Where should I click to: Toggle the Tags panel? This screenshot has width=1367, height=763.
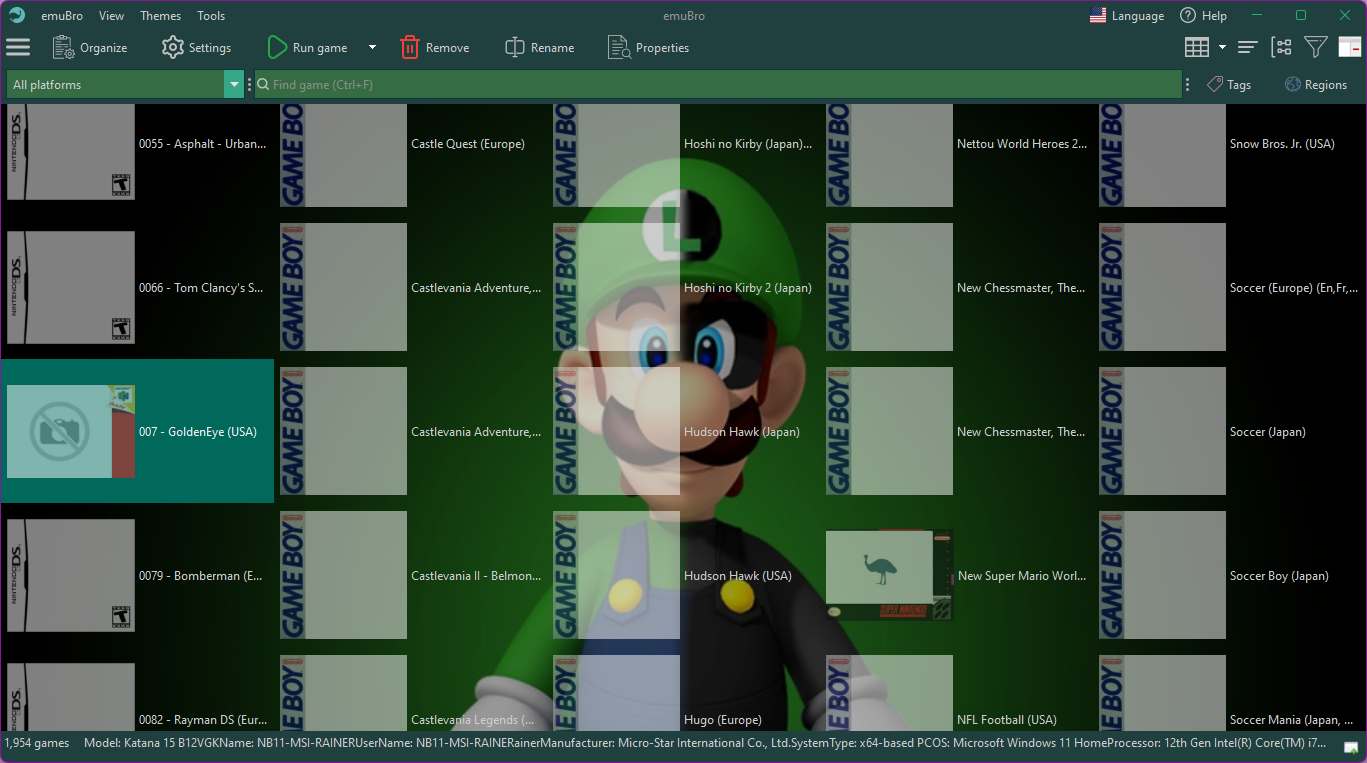1229,84
